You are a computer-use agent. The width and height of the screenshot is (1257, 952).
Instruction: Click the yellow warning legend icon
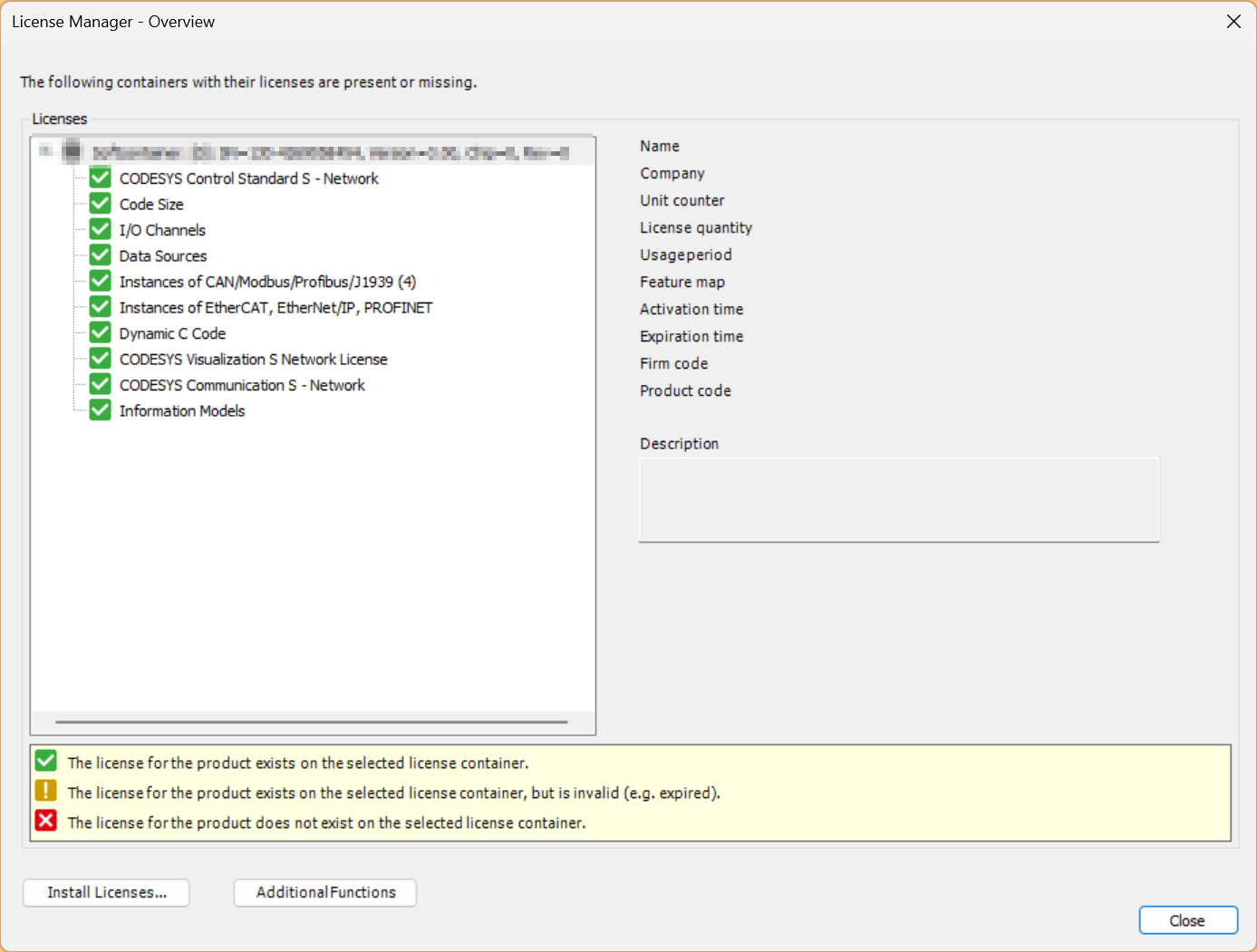pos(45,791)
